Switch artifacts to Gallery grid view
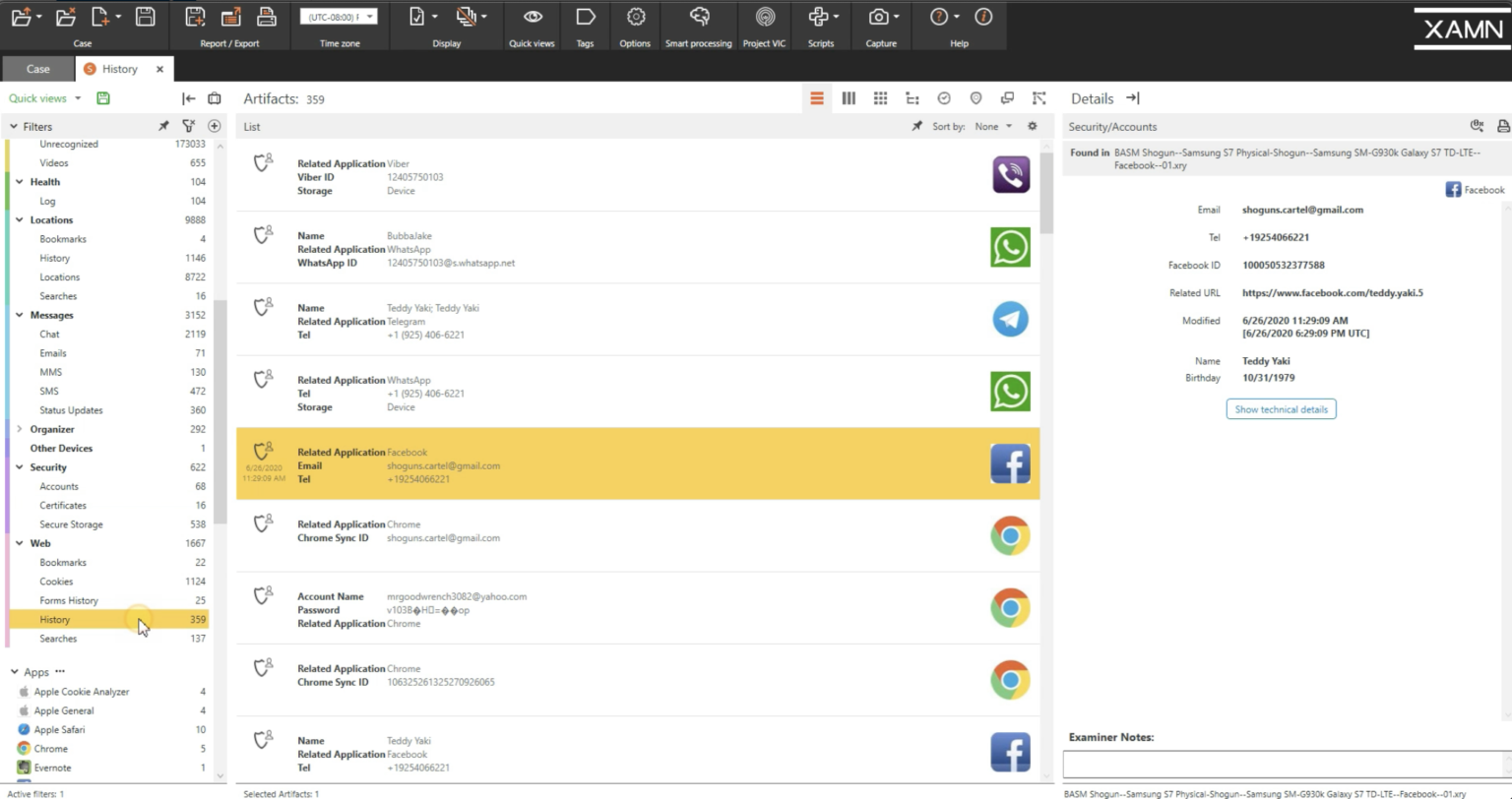 [x=880, y=97]
